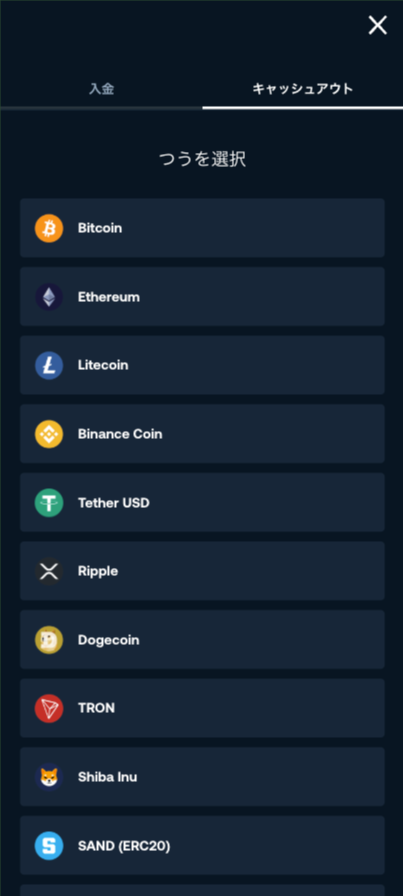Select the SAND (ERC20) label
The image size is (403, 896).
(124, 846)
